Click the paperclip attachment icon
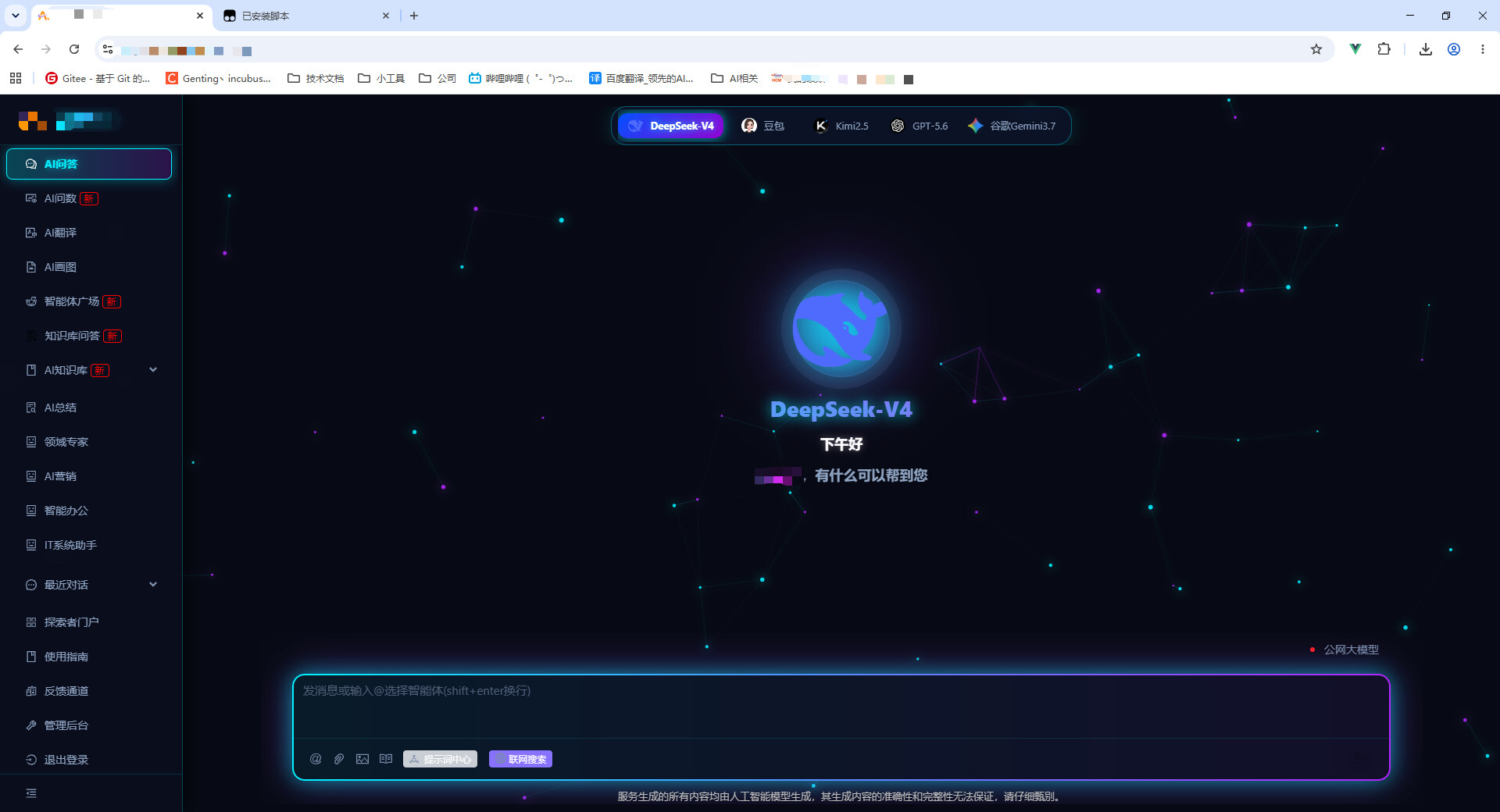1500x812 pixels. coord(339,759)
